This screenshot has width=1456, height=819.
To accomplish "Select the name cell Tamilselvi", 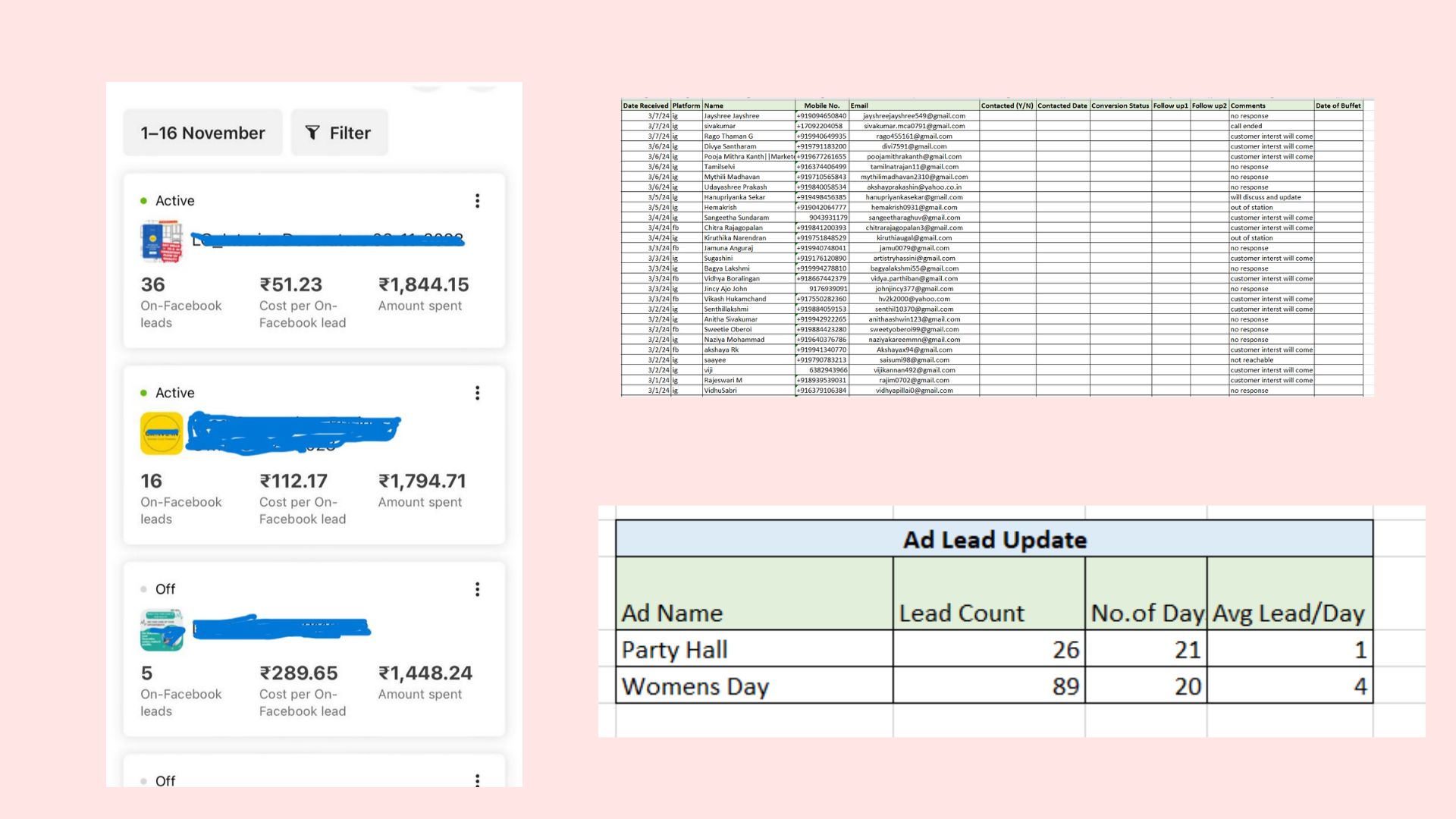I will click(x=748, y=167).
